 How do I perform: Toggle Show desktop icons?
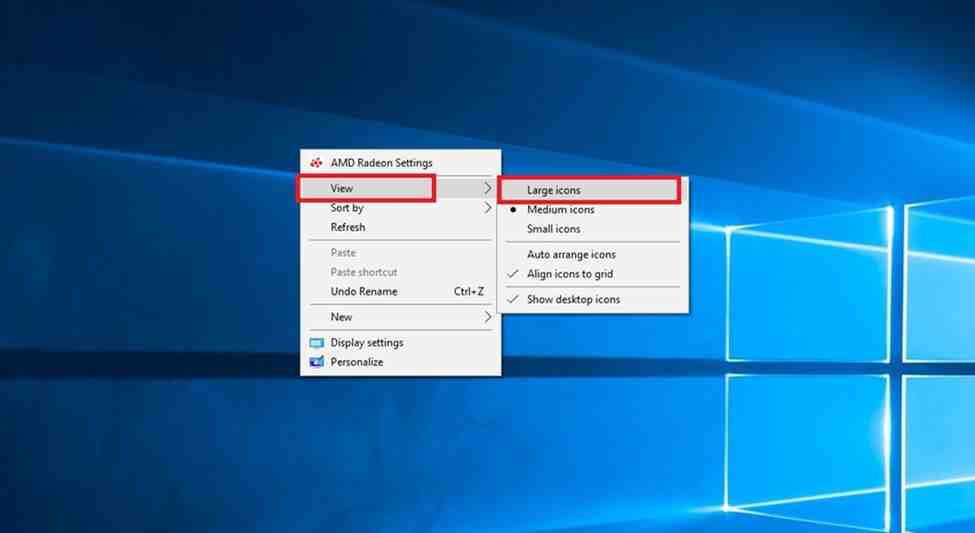pyautogui.click(x=593, y=299)
